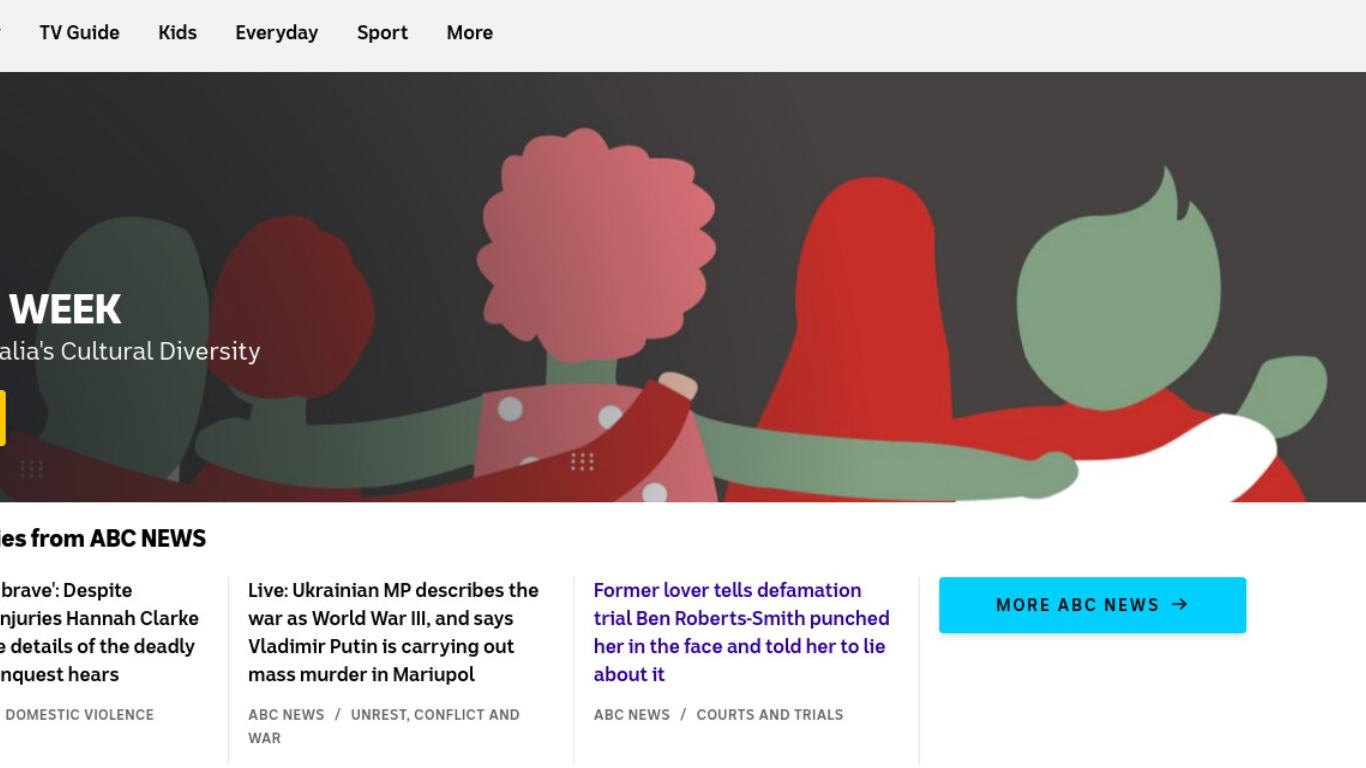Image resolution: width=1366 pixels, height=768 pixels.
Task: Click ABC NEWS tag under Ukrainian MP story
Action: click(x=286, y=714)
